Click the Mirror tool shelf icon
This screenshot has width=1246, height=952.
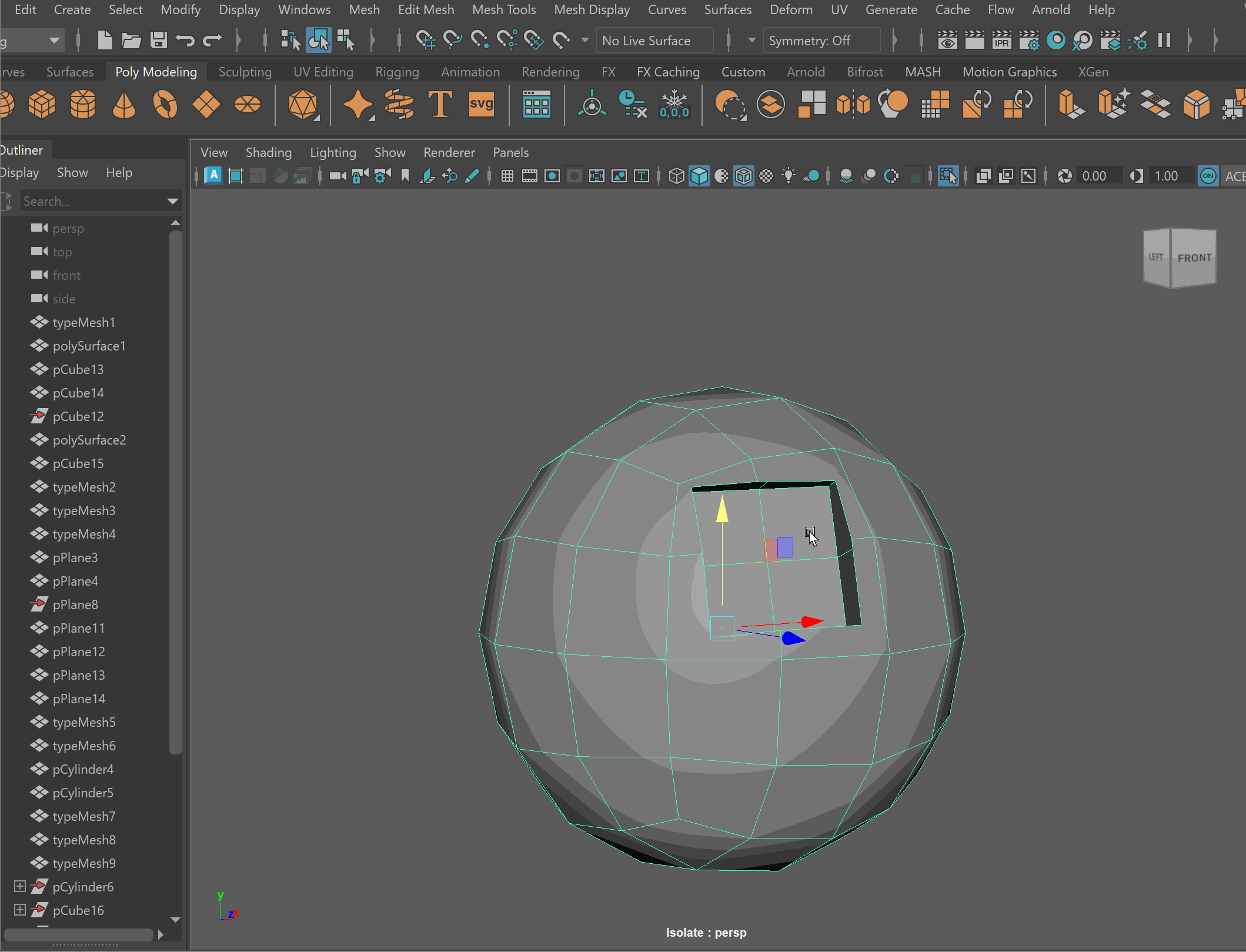pyautogui.click(x=853, y=105)
